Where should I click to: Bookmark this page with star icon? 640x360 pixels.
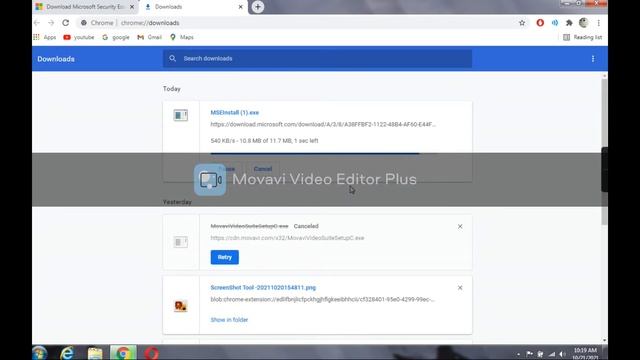tap(522, 23)
